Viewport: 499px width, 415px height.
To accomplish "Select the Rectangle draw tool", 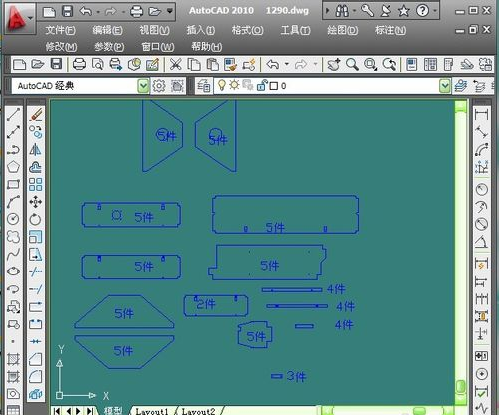I will coord(13,184).
